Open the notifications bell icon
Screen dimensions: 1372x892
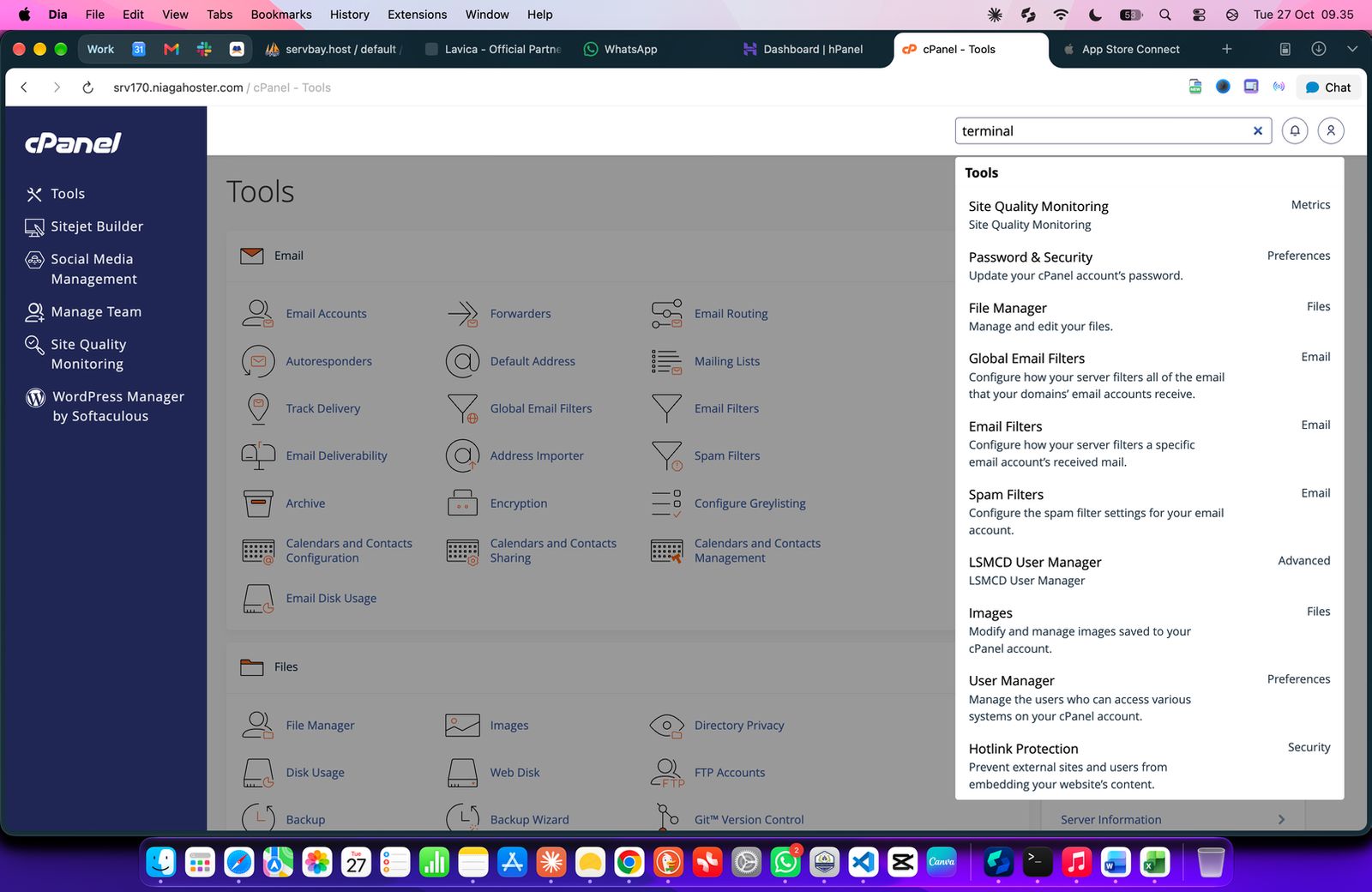[x=1295, y=131]
